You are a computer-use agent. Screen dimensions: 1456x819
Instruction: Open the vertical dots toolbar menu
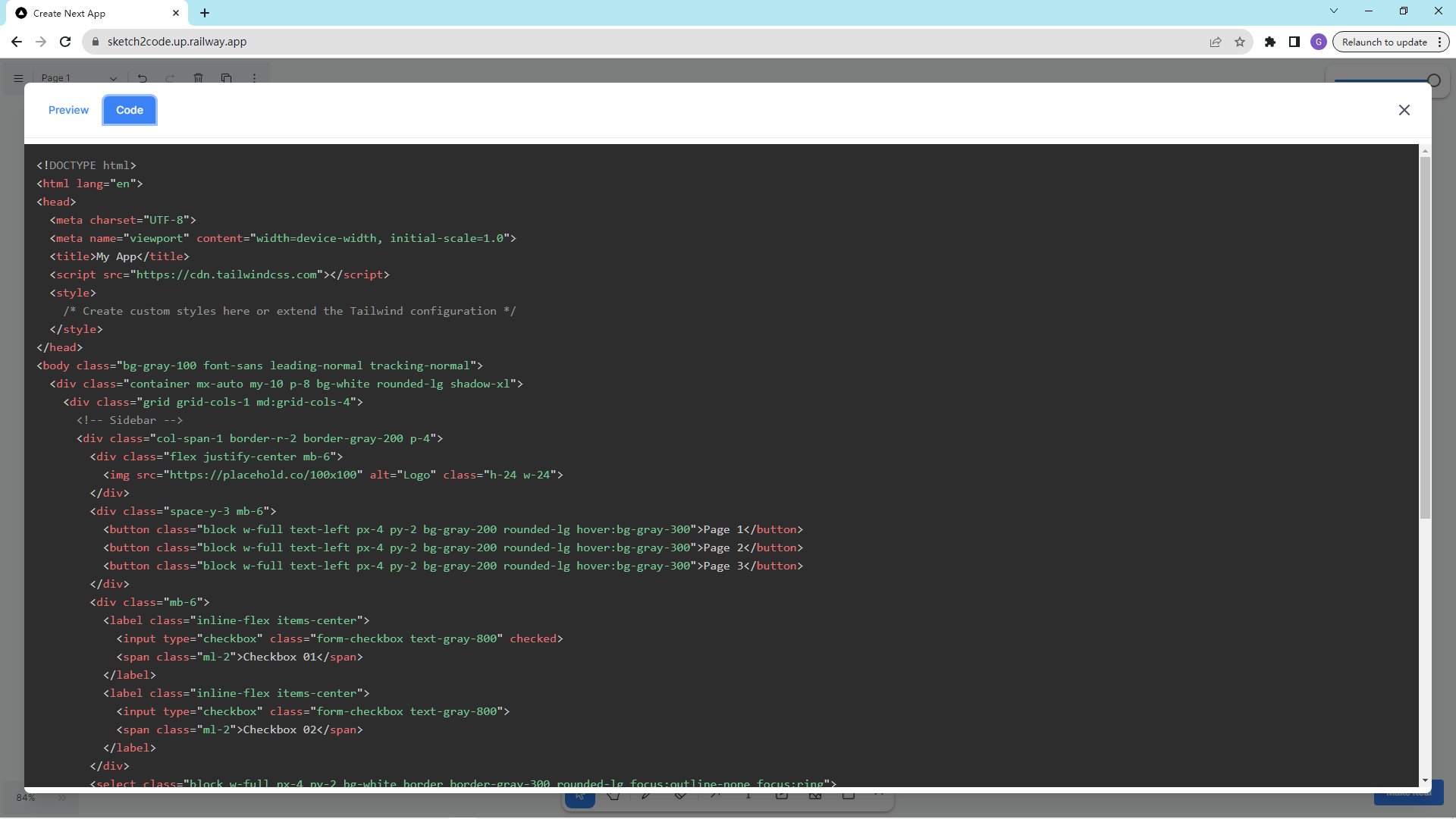coord(254,78)
